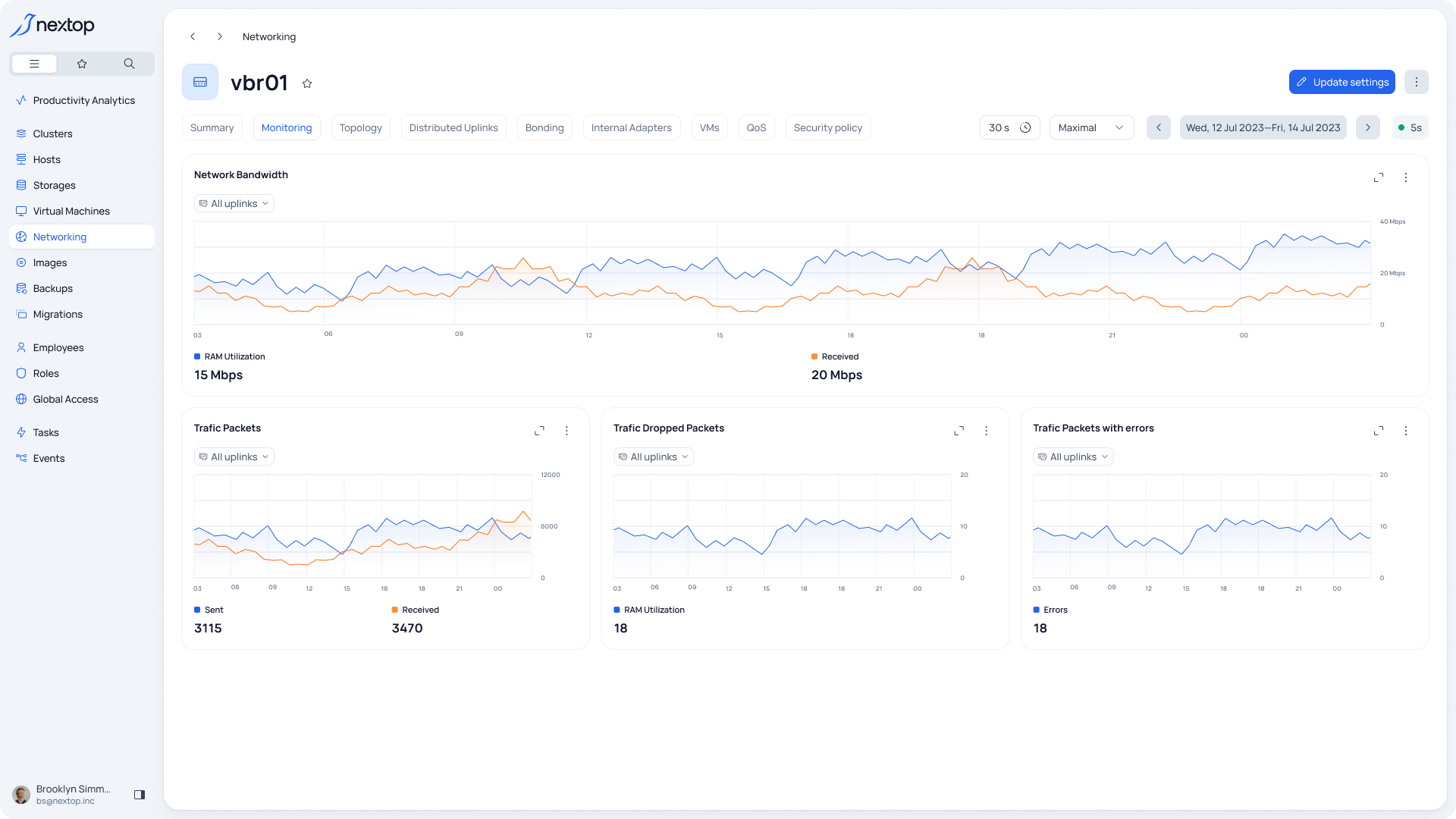This screenshot has height=819, width=1456.
Task: Click the Migrations sidebar icon
Action: pos(21,314)
